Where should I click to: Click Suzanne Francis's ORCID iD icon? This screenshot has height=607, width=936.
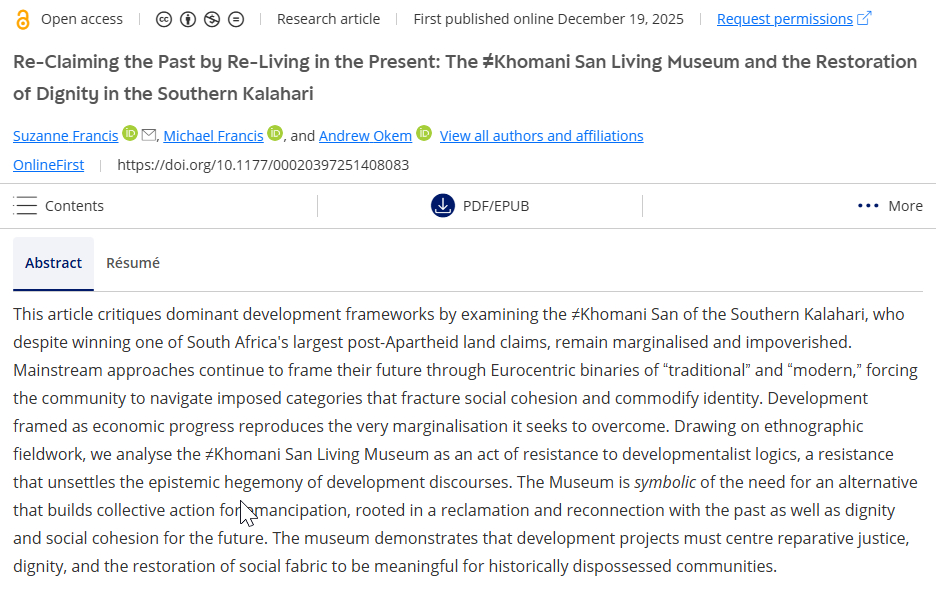[130, 134]
